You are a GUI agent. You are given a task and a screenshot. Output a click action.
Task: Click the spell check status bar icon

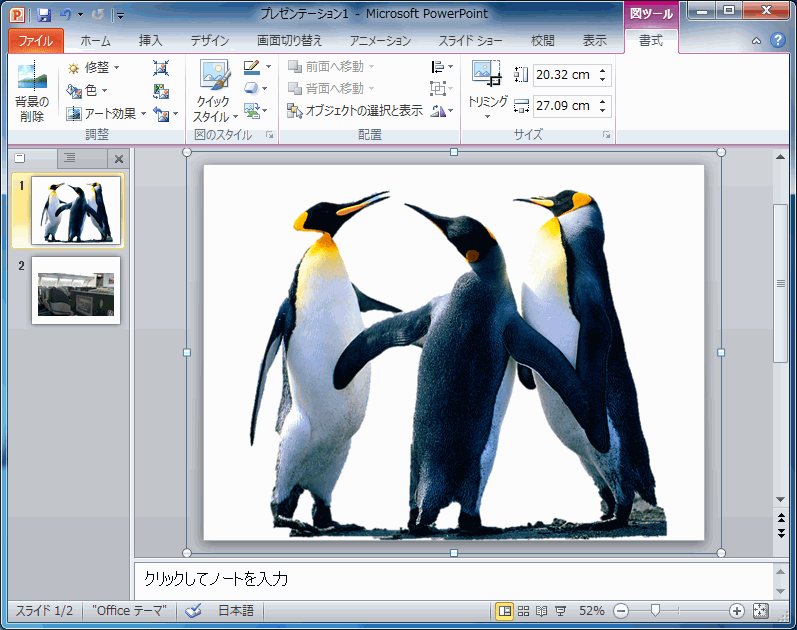(x=194, y=610)
